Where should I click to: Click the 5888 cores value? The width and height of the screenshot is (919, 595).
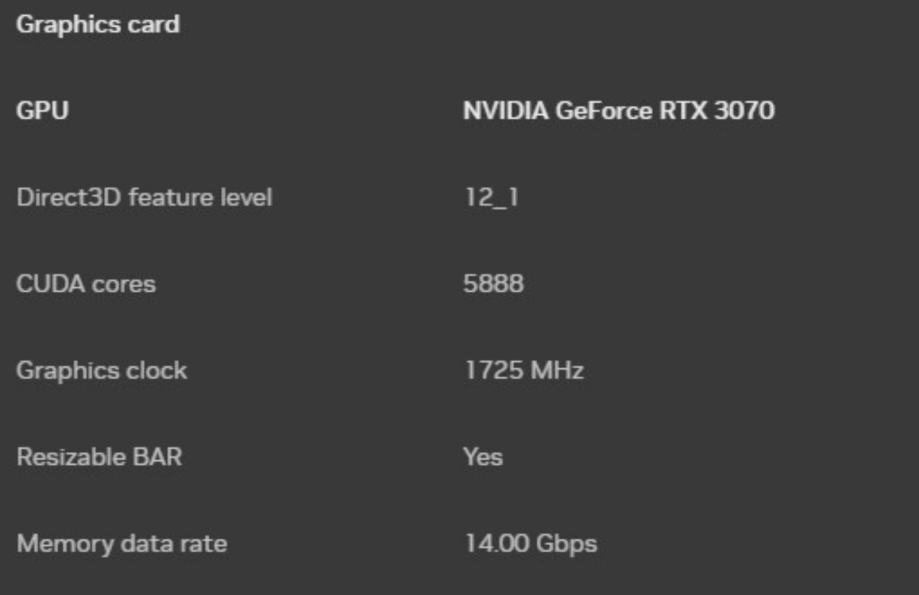tap(493, 284)
